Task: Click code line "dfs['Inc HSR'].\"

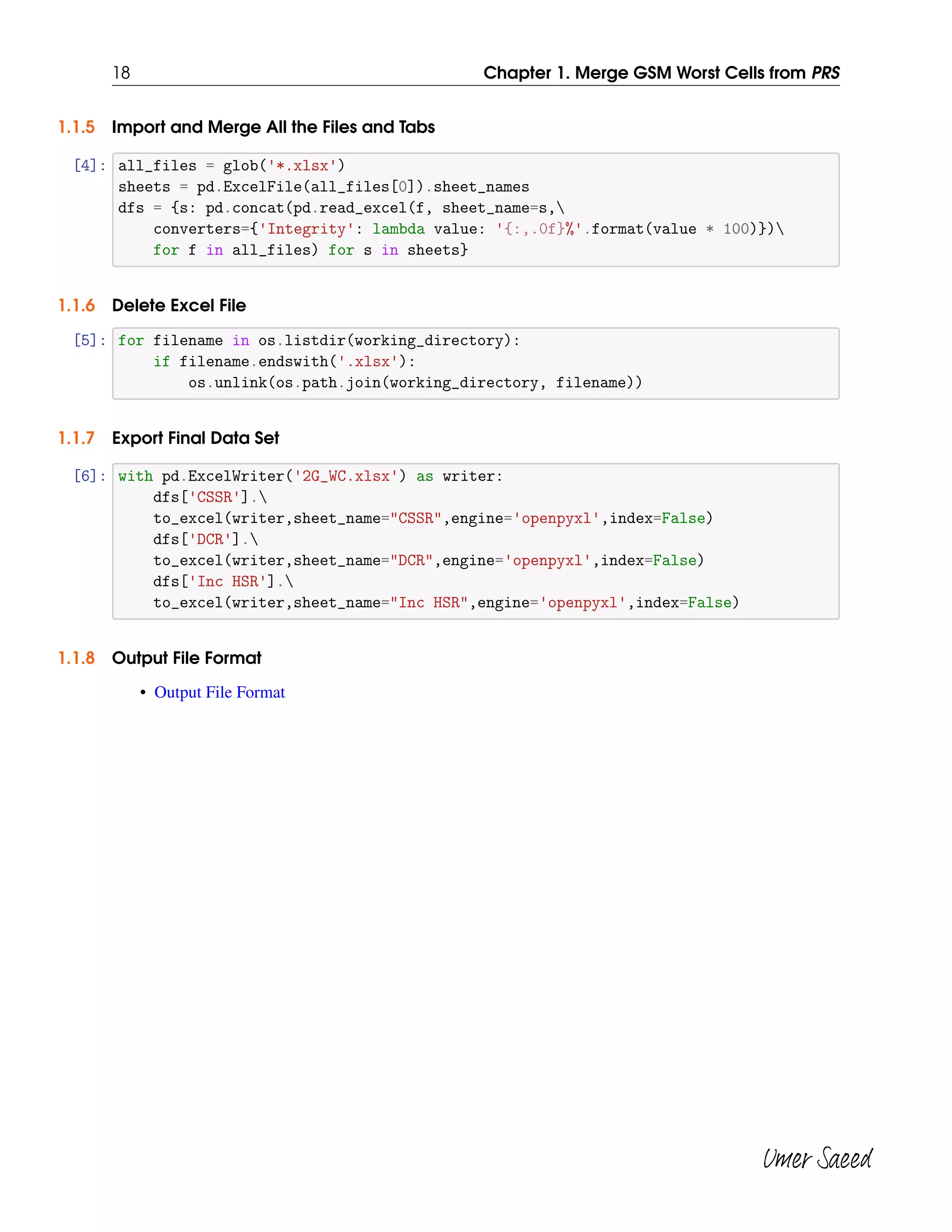Action: click(x=223, y=582)
